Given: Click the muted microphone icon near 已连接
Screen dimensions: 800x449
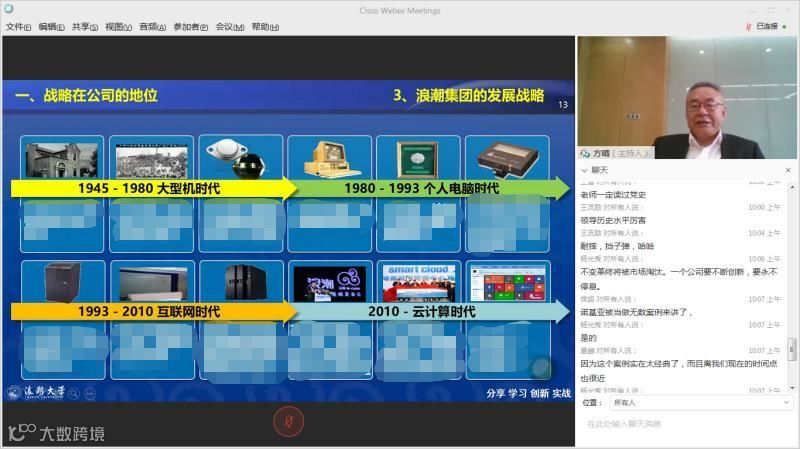Looking at the screenshot, I should tap(748, 27).
